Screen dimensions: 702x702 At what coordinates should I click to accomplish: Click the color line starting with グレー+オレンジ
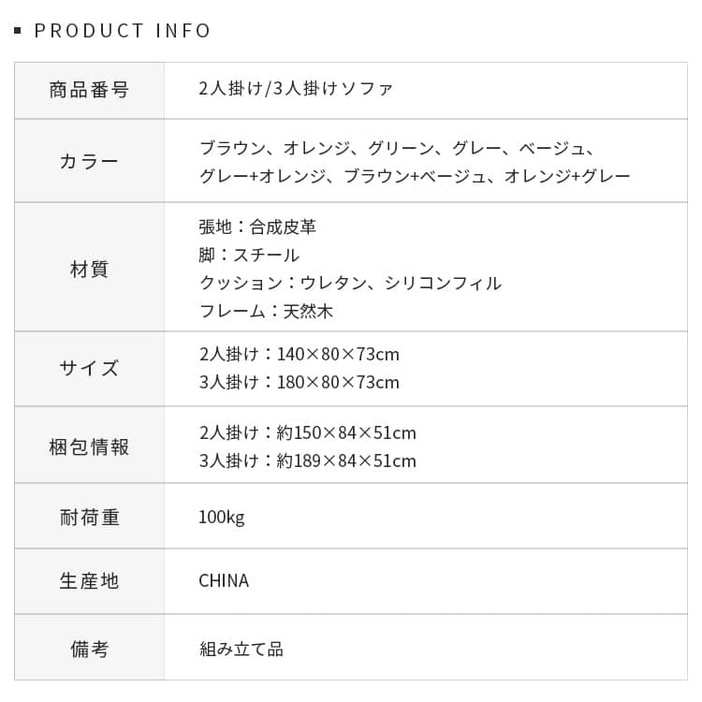click(415, 176)
